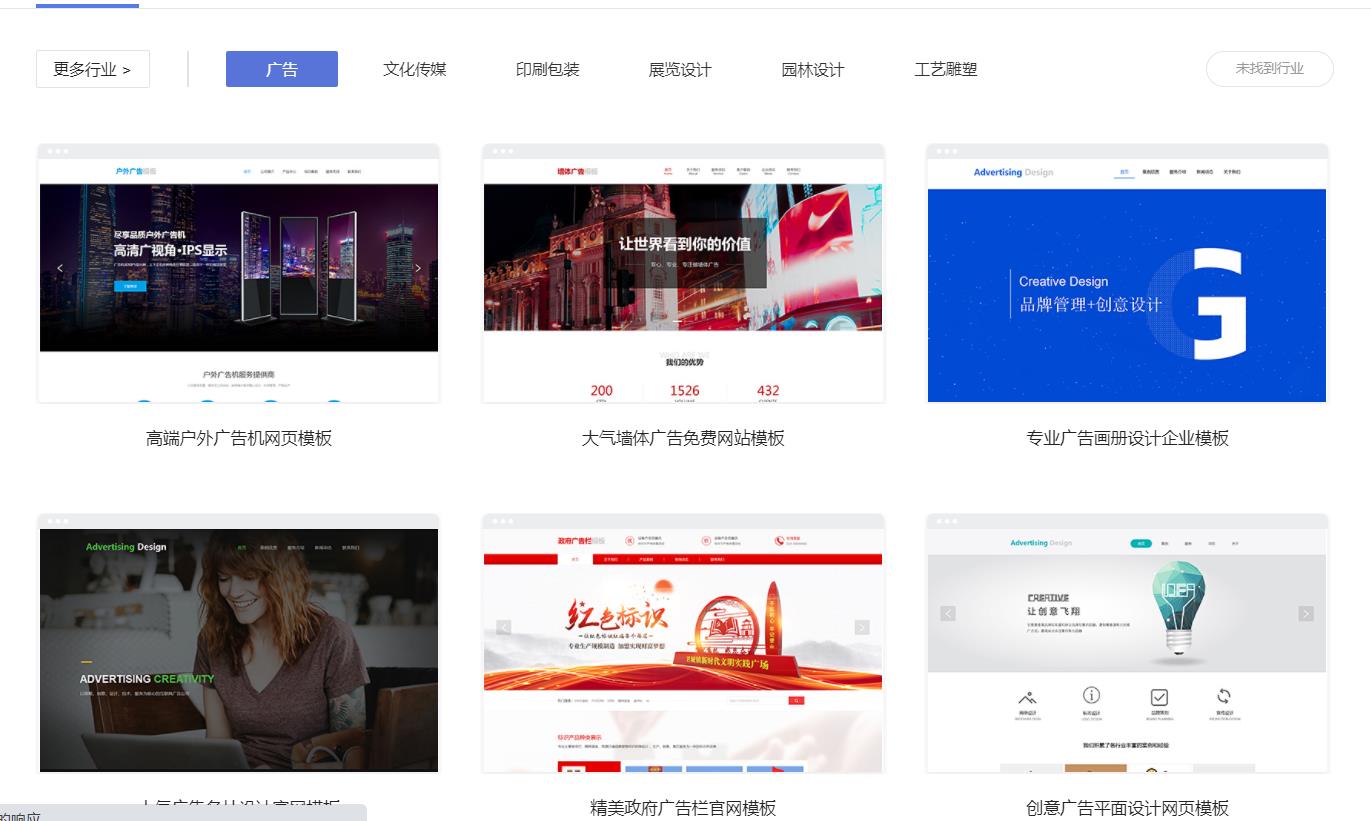This screenshot has width=1371, height=821.
Task: Click the 未找到行业 button
Action: (1269, 69)
